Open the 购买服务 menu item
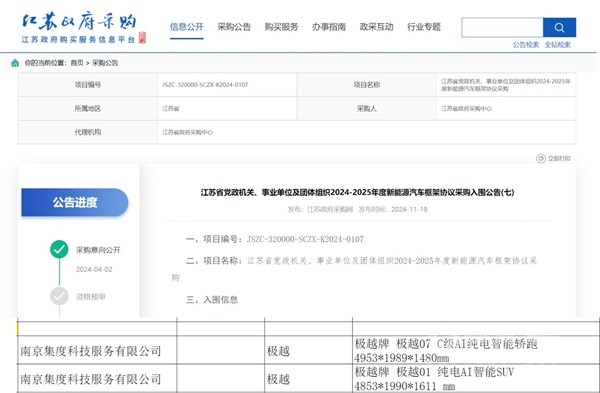The image size is (600, 393). [x=281, y=27]
